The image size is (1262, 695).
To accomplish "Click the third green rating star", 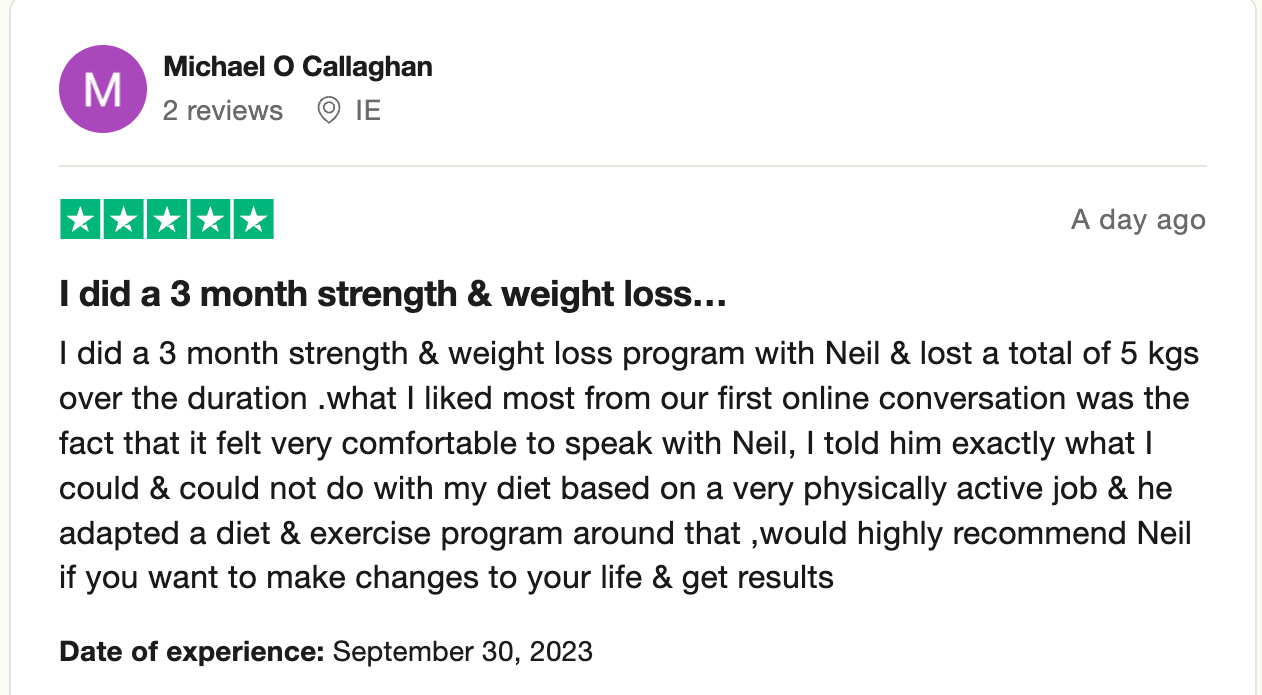I will click(x=166, y=220).
